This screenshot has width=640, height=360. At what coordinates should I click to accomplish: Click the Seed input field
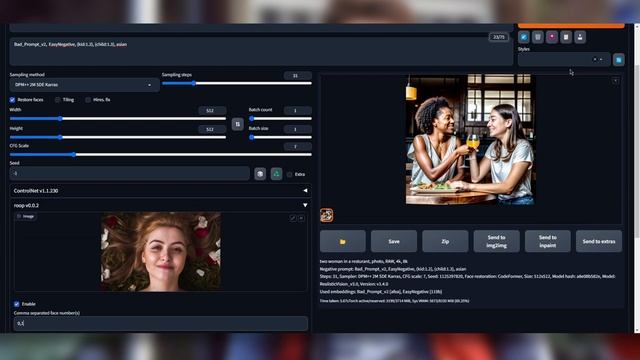coord(129,173)
